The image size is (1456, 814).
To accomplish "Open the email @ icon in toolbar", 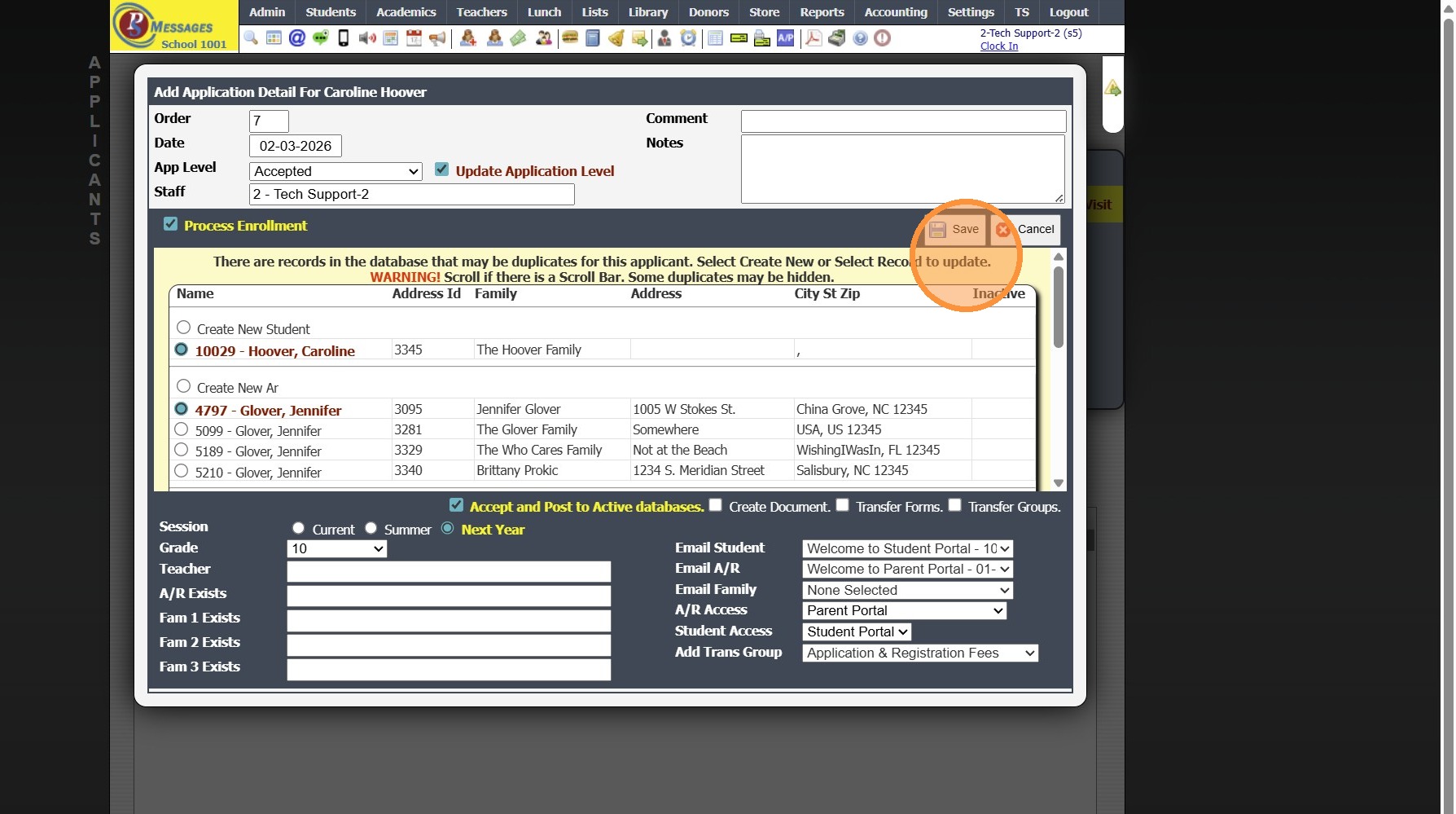I will click(x=297, y=38).
